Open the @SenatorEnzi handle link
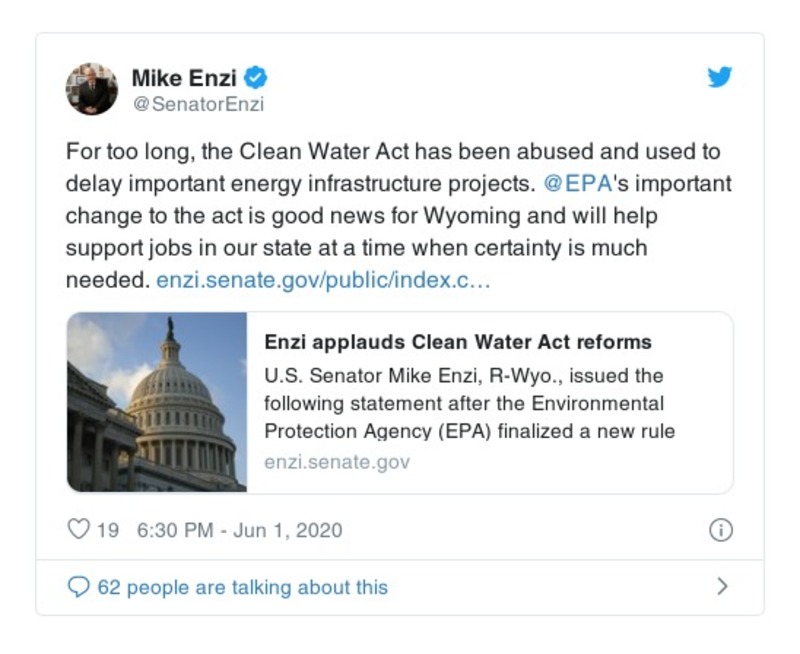Image resolution: width=800 pixels, height=654 pixels. tap(198, 104)
